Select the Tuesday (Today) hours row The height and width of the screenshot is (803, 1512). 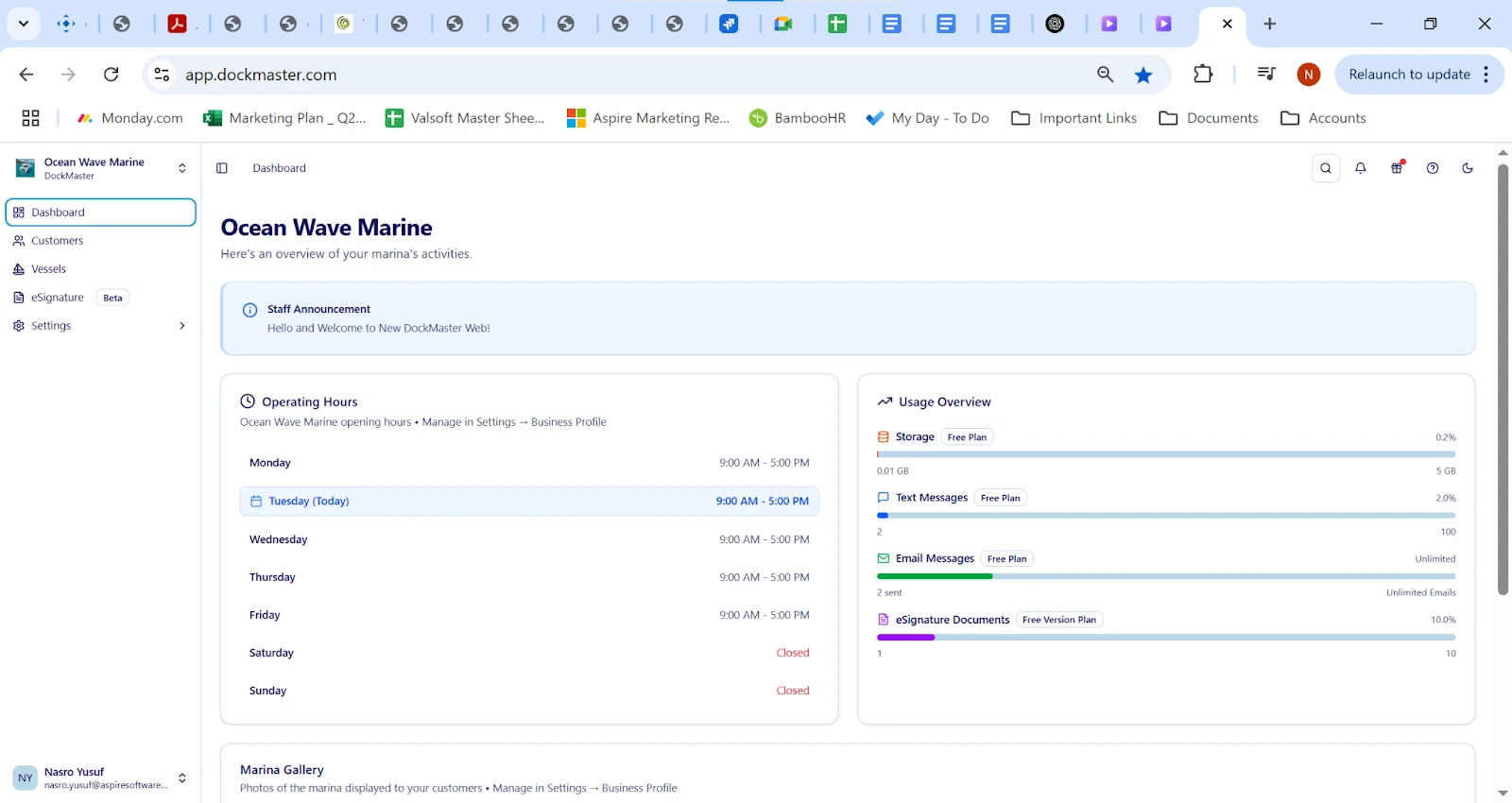529,502
